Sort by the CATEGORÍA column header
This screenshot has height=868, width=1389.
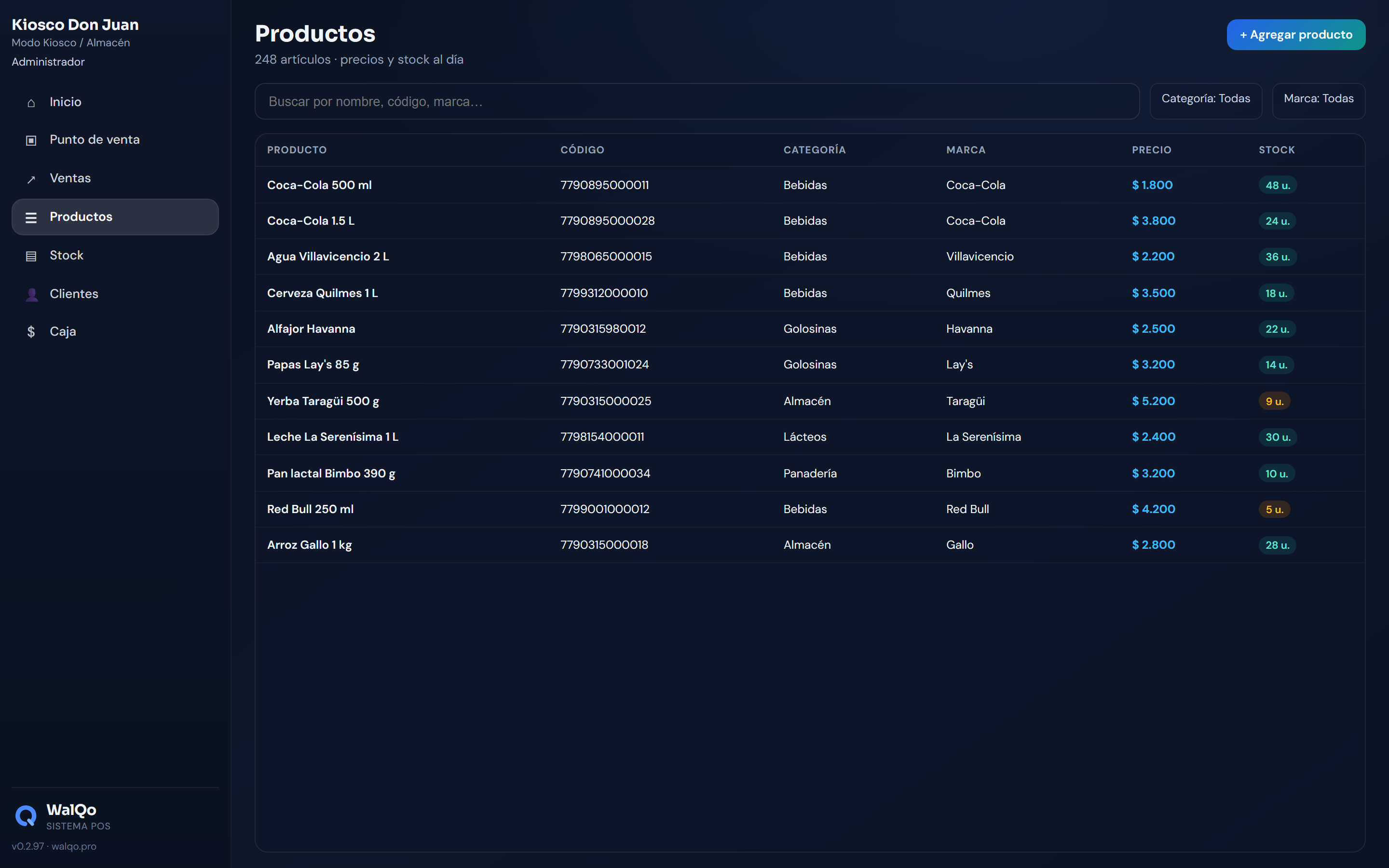[815, 150]
